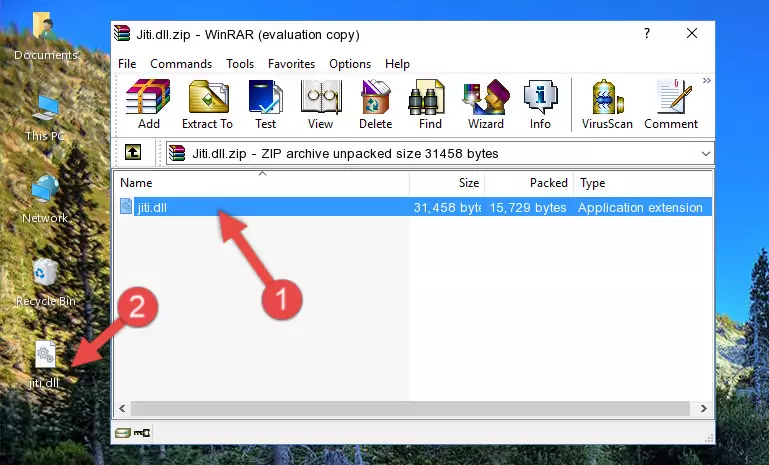Open the View file tool
This screenshot has width=769, height=465.
coord(321,104)
